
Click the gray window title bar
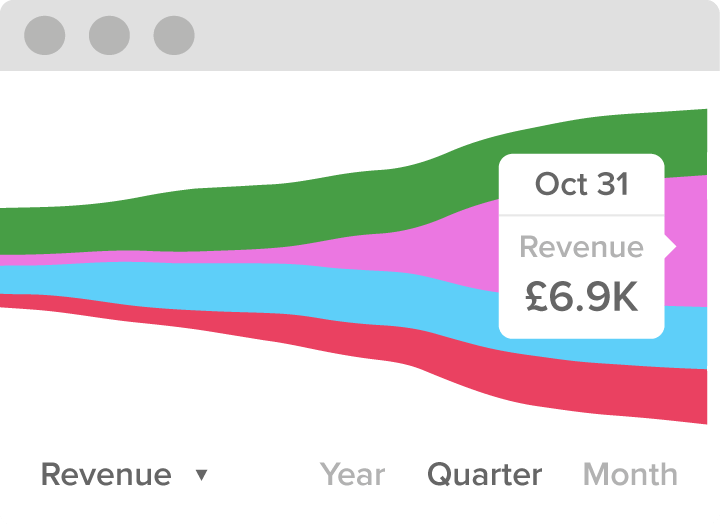tap(360, 35)
